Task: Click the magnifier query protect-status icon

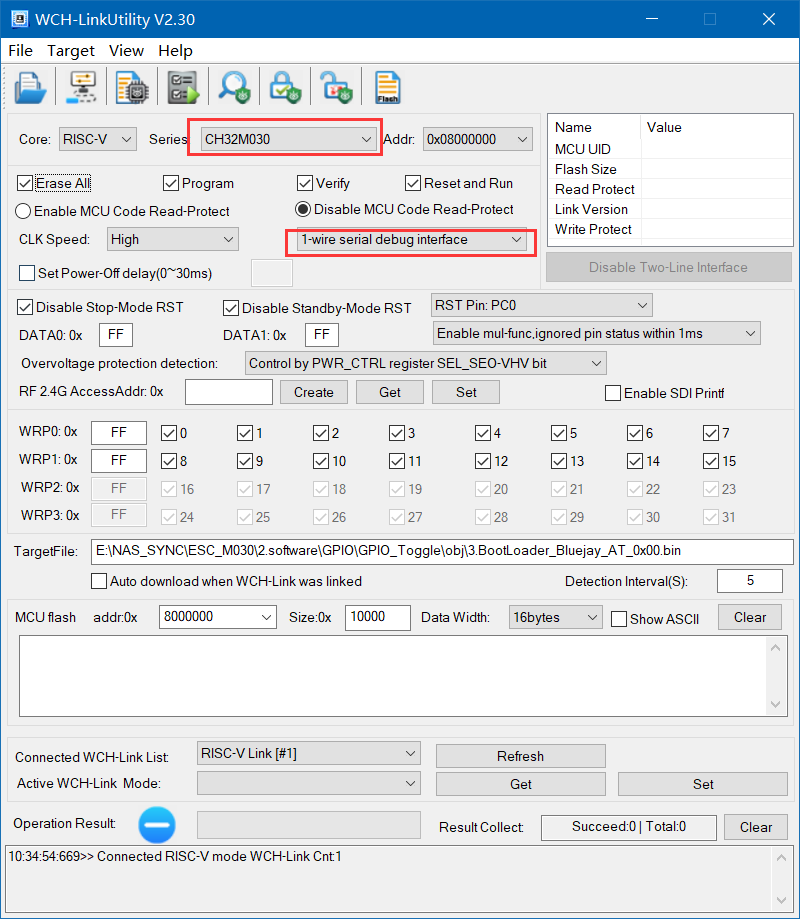Action: (236, 88)
